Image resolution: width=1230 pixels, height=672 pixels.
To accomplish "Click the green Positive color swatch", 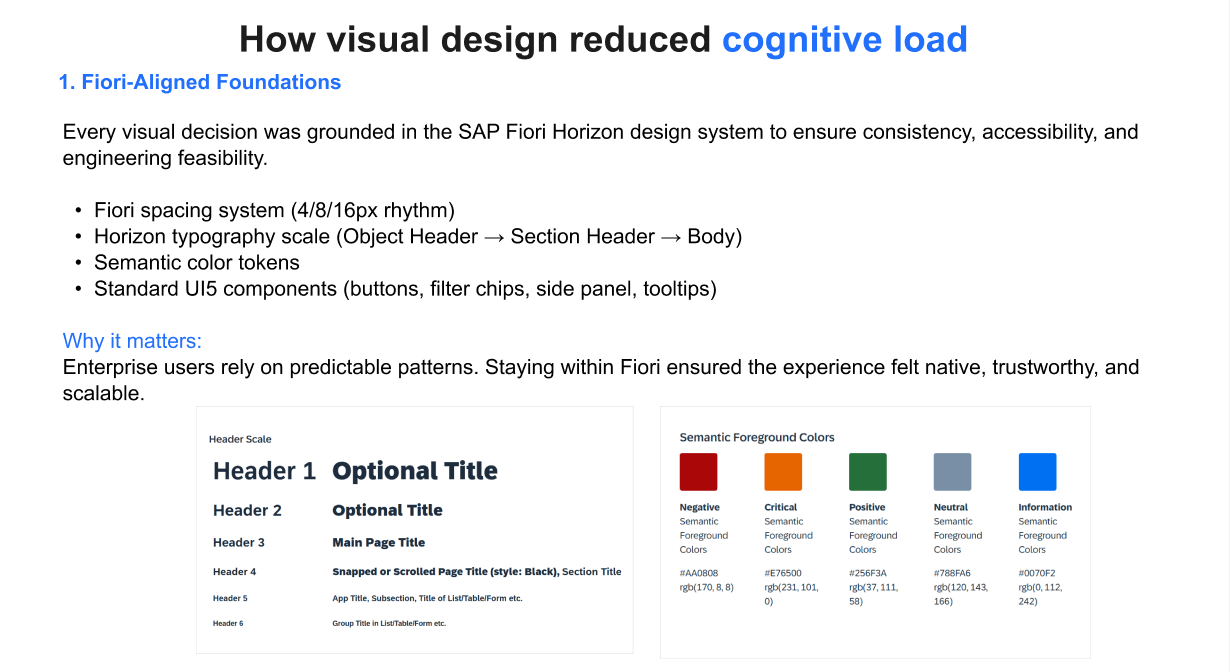I will click(868, 472).
